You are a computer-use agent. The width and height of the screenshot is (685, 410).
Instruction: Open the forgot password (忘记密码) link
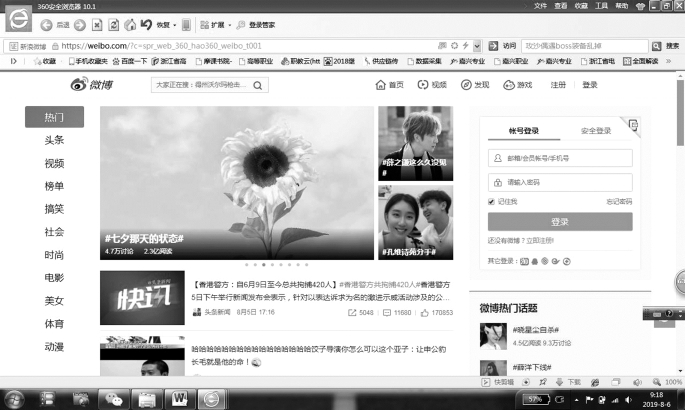click(x=619, y=202)
